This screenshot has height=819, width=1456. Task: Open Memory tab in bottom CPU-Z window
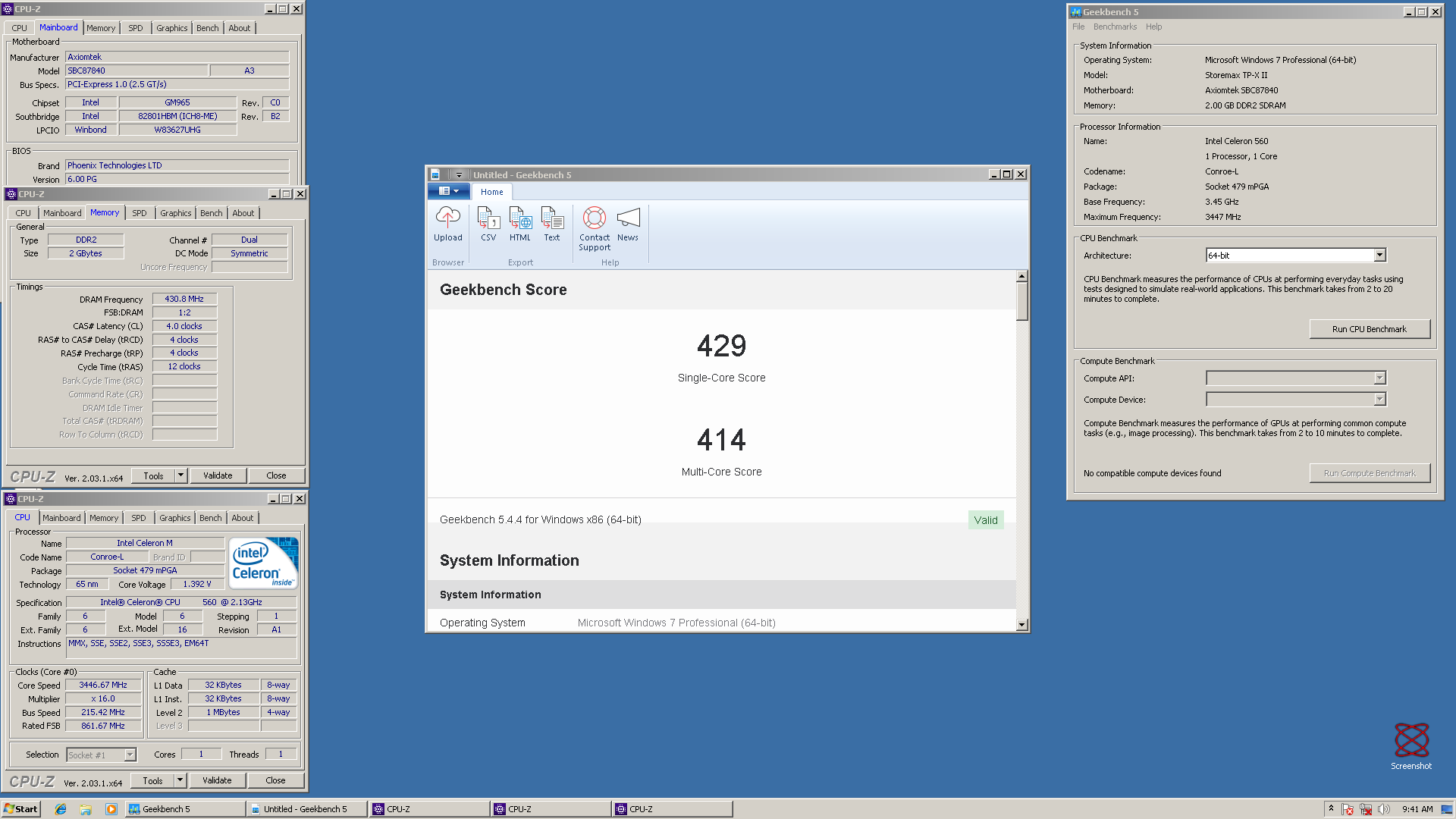[x=104, y=518]
